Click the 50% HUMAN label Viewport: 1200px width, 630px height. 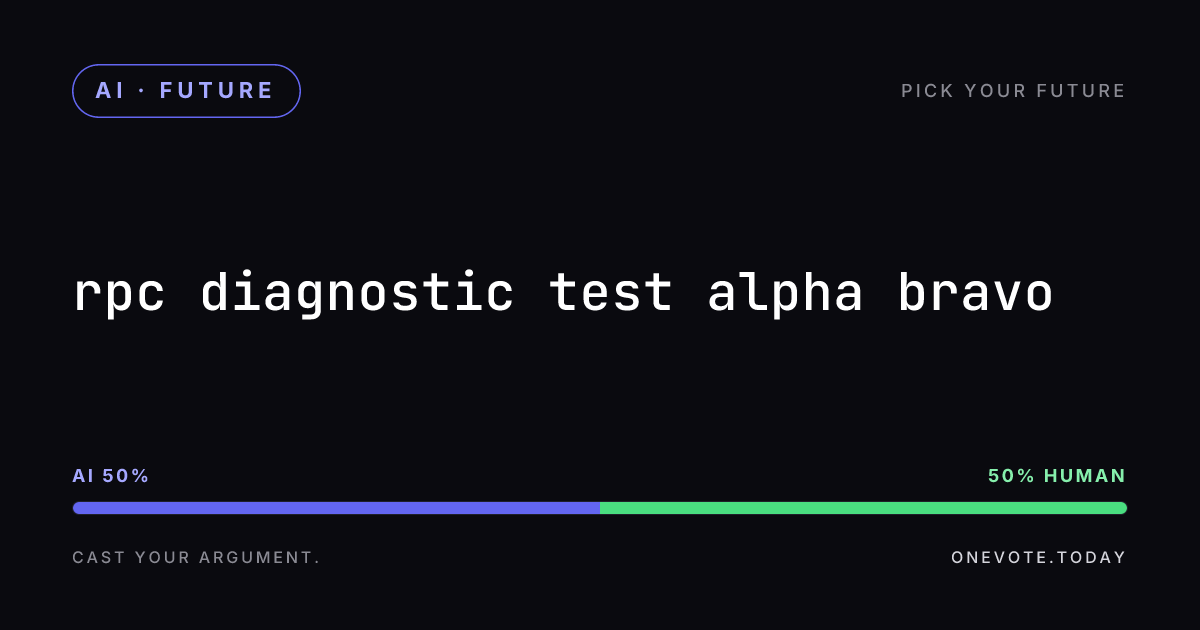[x=1057, y=476]
